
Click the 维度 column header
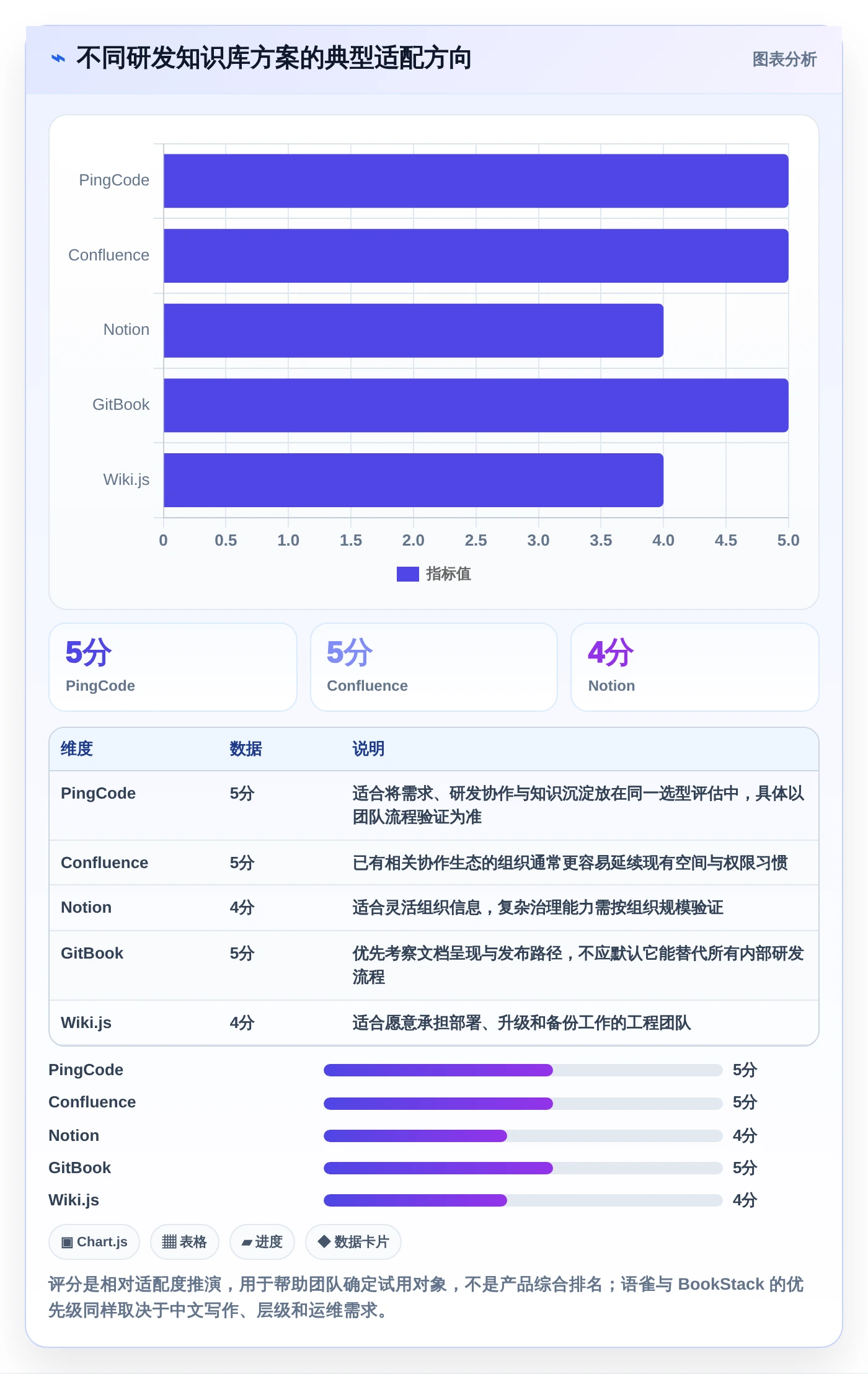[x=77, y=748]
